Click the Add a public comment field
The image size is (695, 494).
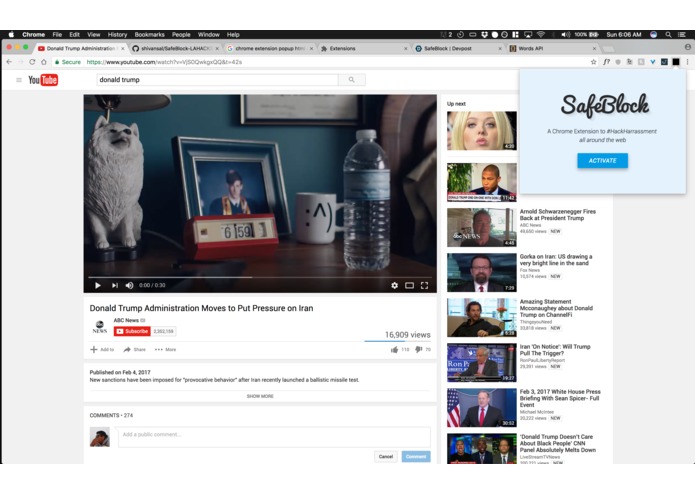coord(274,437)
